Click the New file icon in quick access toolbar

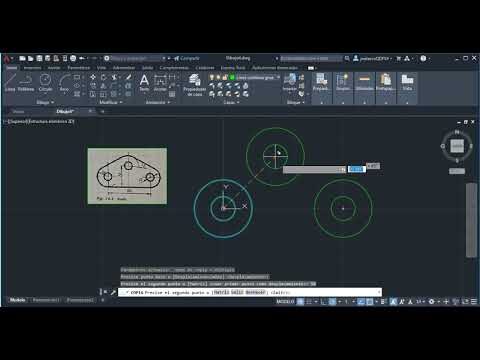coord(22,58)
